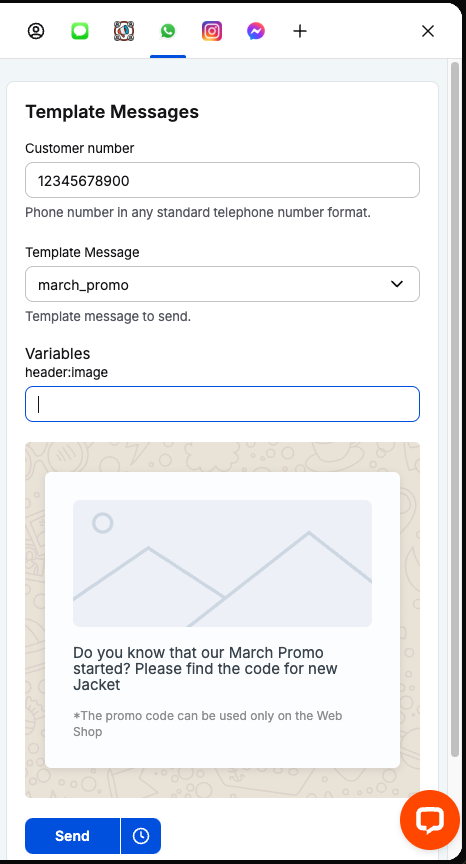The width and height of the screenshot is (466, 864).
Task: Click the Customer number field label
Action: pyautogui.click(x=80, y=148)
